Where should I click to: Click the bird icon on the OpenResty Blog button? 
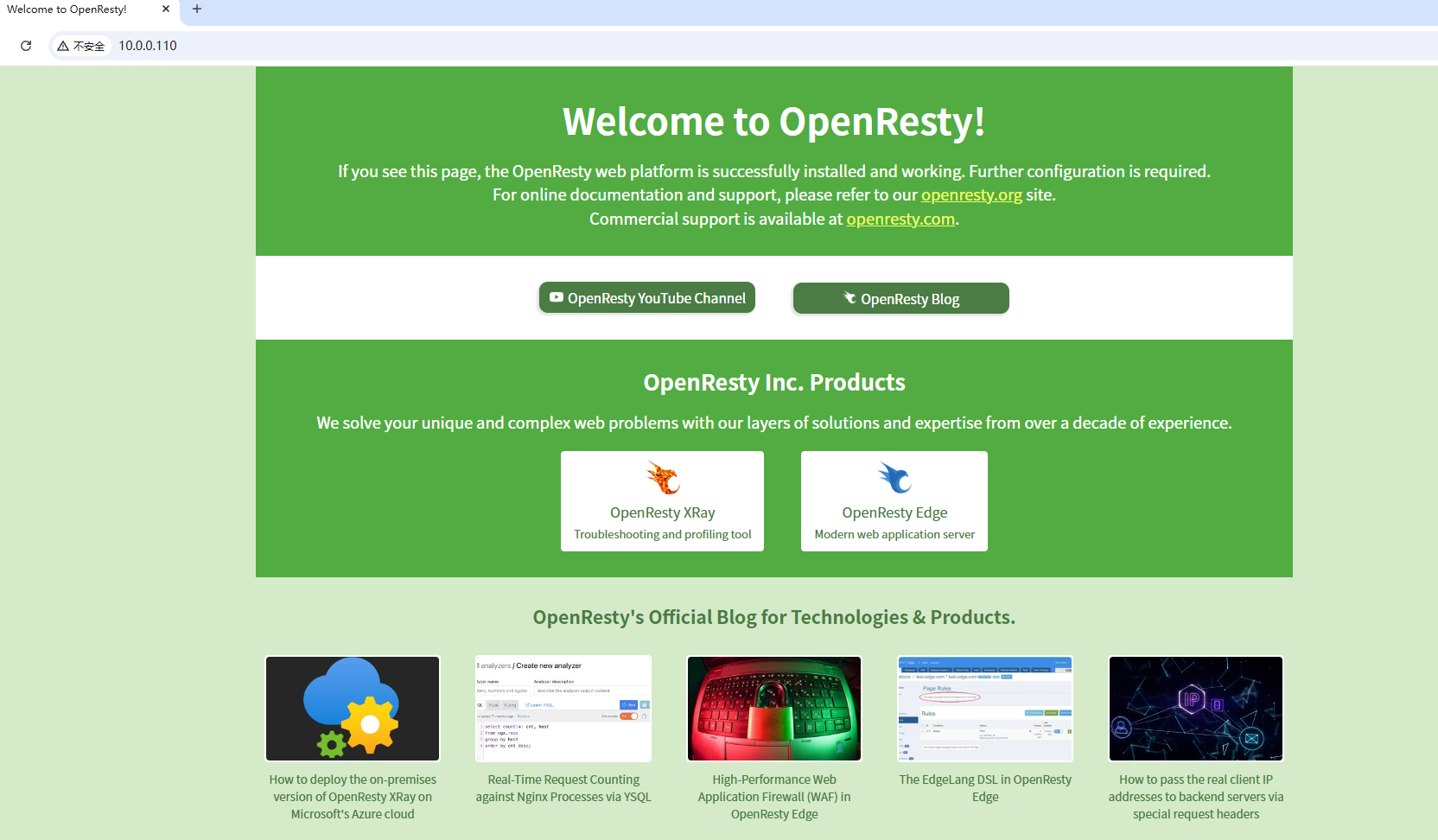pyautogui.click(x=850, y=298)
